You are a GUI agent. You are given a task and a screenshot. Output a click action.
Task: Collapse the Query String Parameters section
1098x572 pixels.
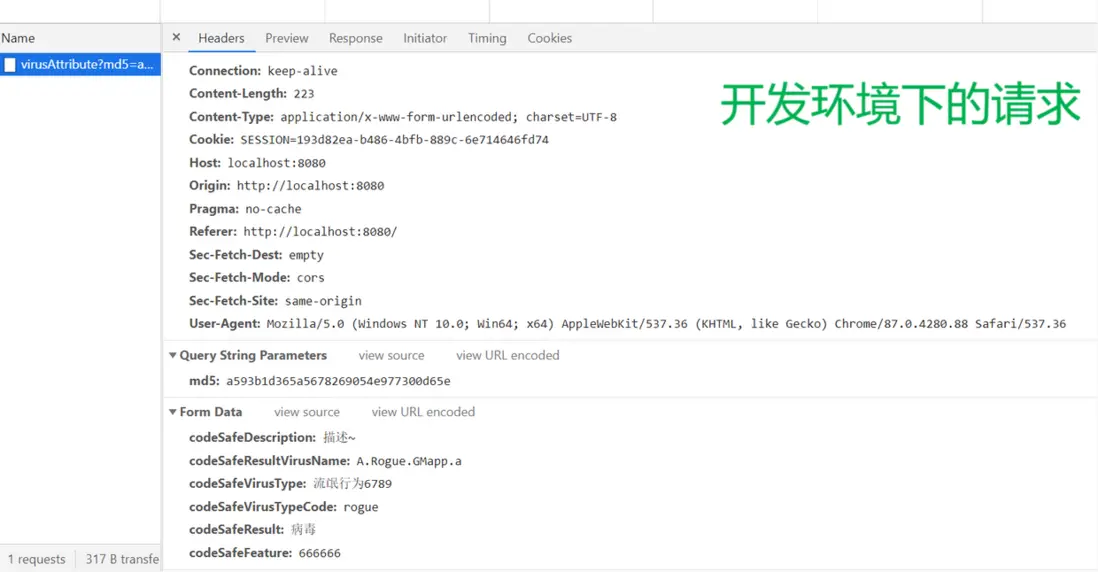[173, 355]
